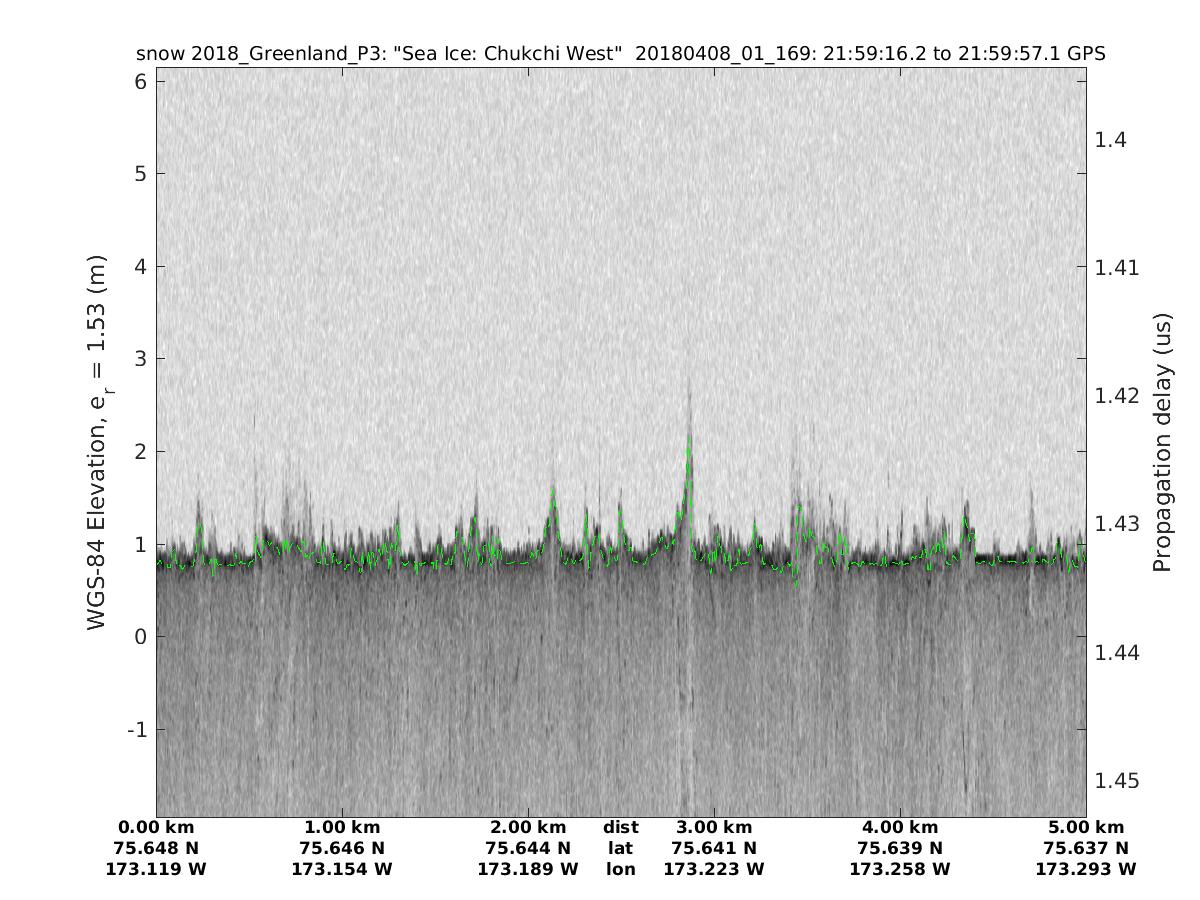Click the 'lat' row label
Viewport: 1200px width, 900px height.
click(x=621, y=848)
